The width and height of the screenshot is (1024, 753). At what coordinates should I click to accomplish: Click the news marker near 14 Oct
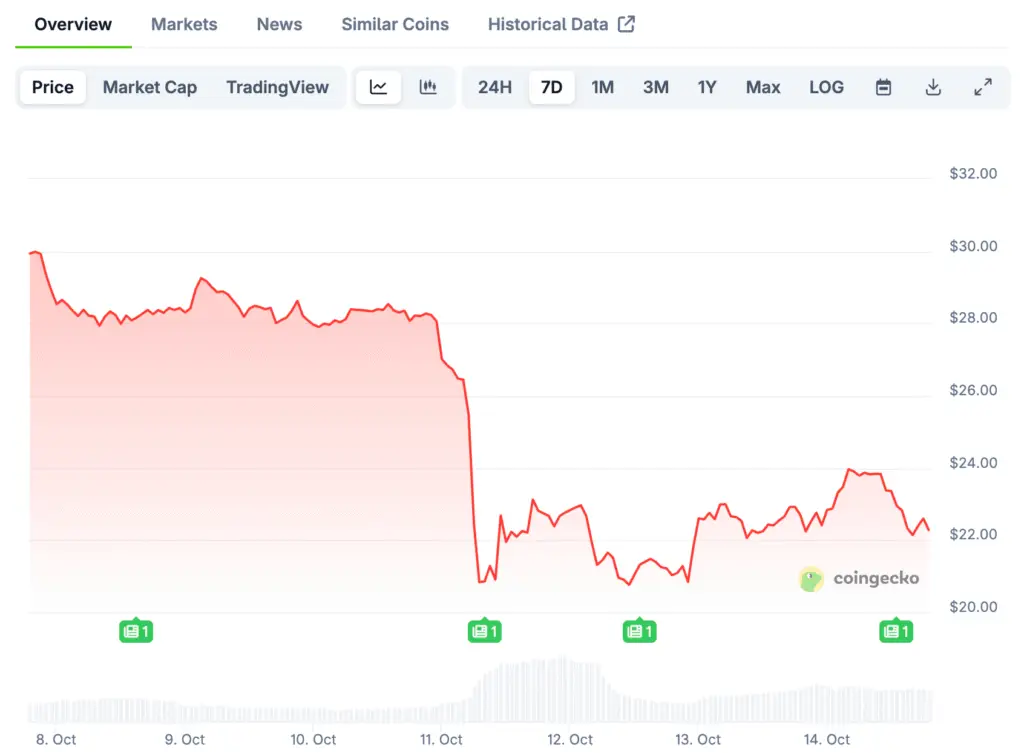tap(895, 631)
